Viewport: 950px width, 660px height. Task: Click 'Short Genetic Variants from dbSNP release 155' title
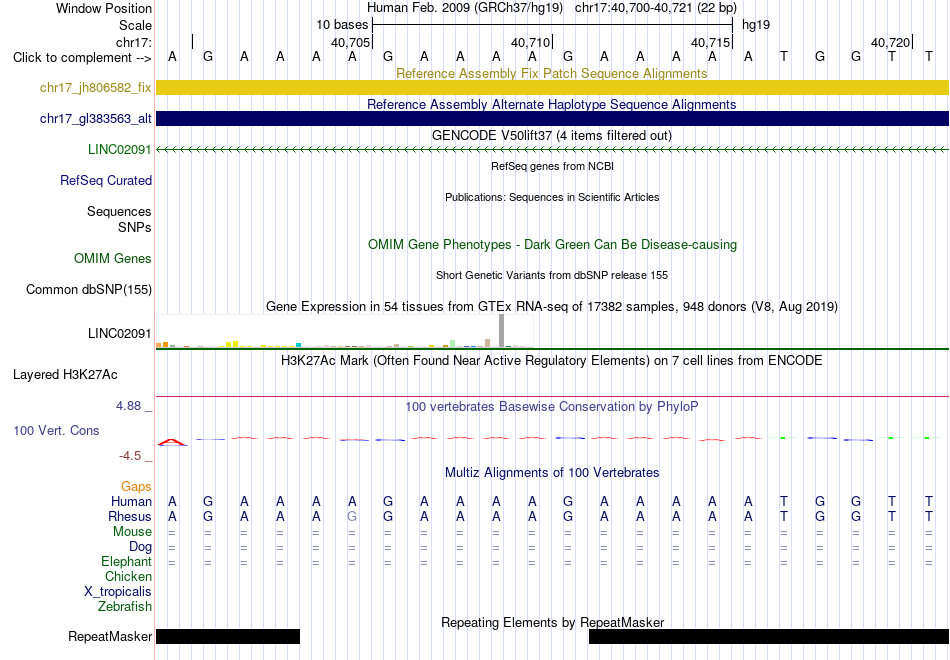pos(552,275)
